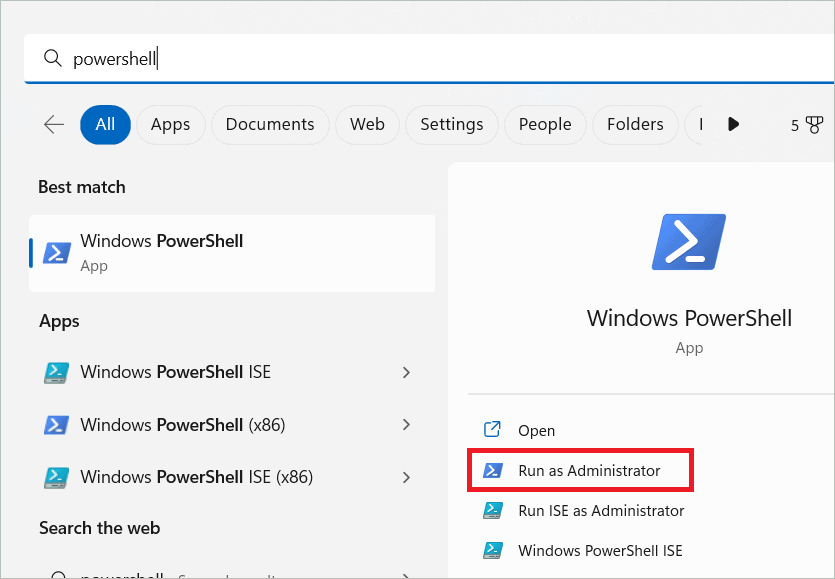Click the Windows PowerShell ISE app icon
Screen dimensions: 835x579
[x=56, y=372]
